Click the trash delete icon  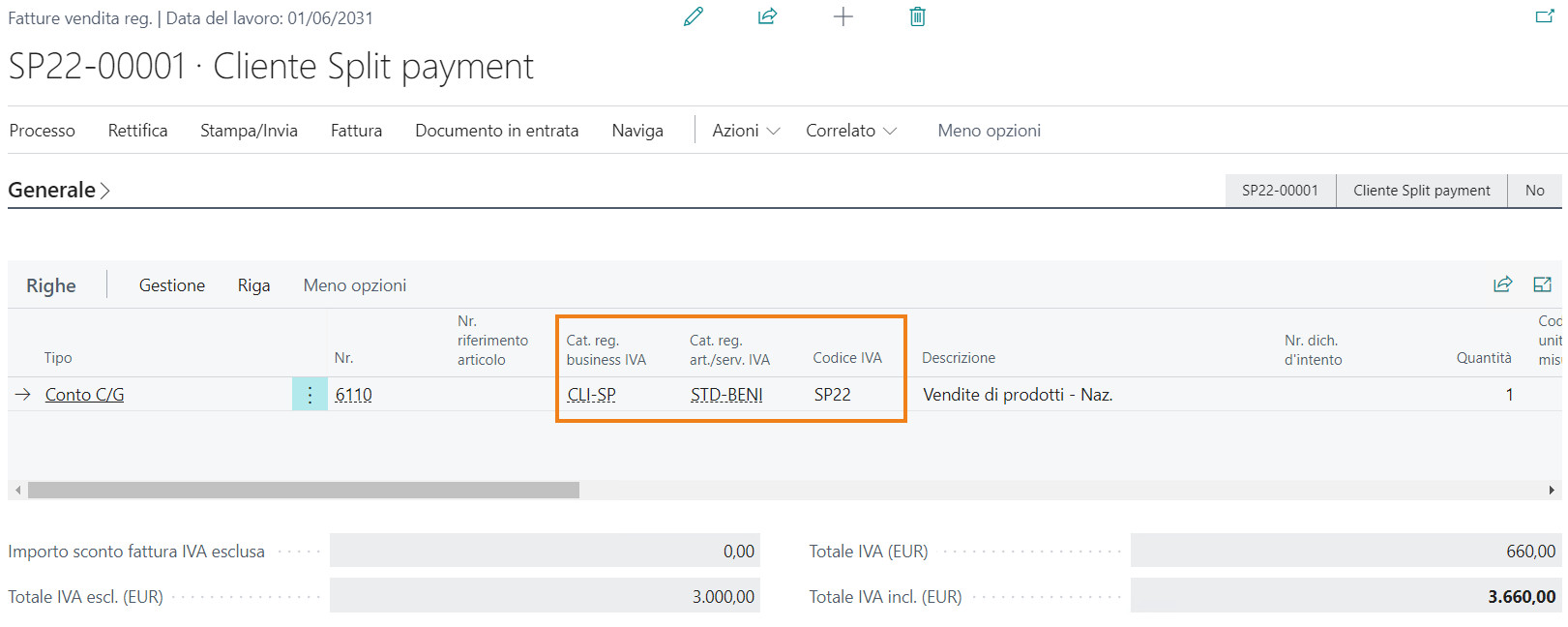pos(917,16)
